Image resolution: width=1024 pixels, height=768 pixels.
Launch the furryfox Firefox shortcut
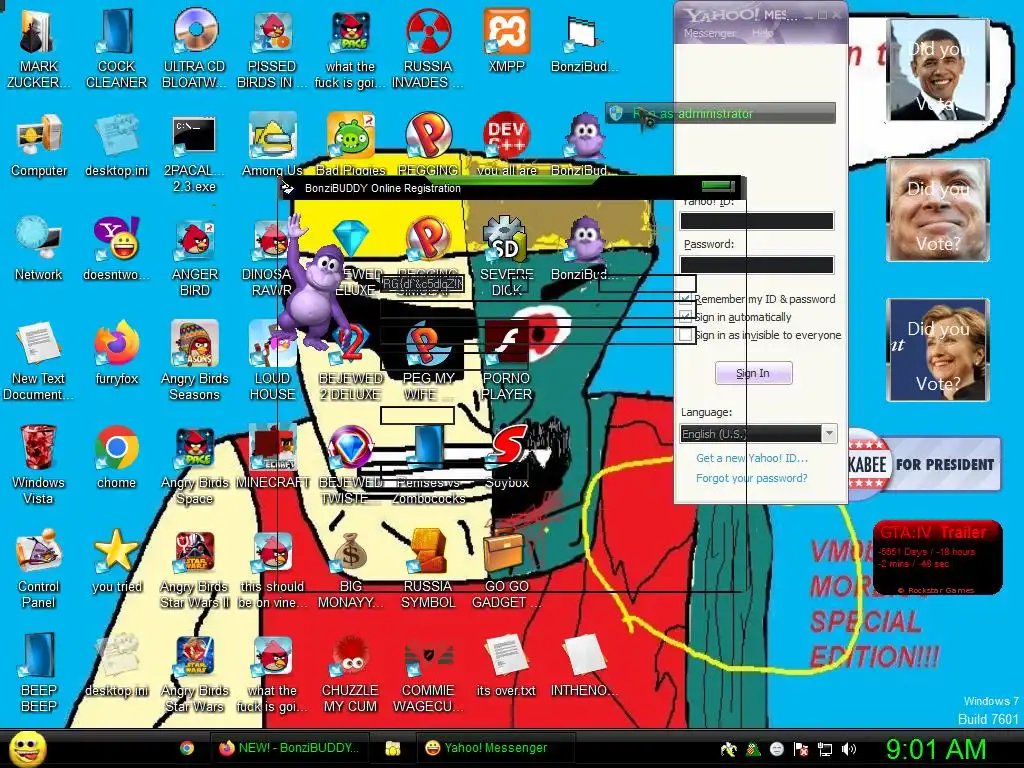pyautogui.click(x=116, y=353)
